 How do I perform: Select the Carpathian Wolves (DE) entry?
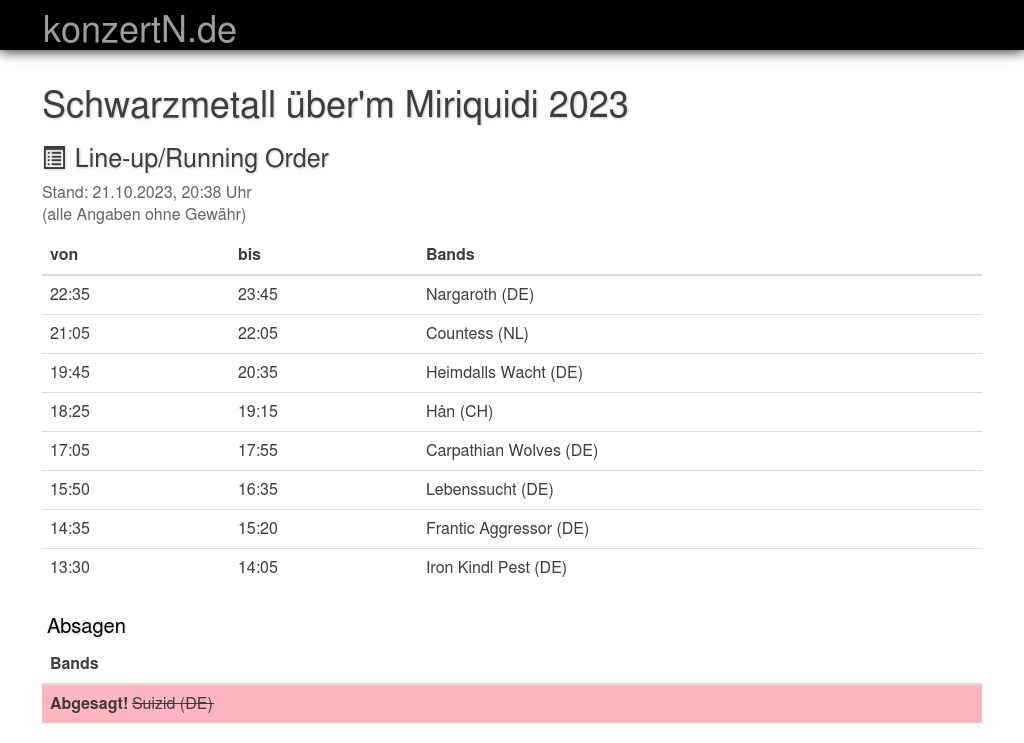pos(512,450)
